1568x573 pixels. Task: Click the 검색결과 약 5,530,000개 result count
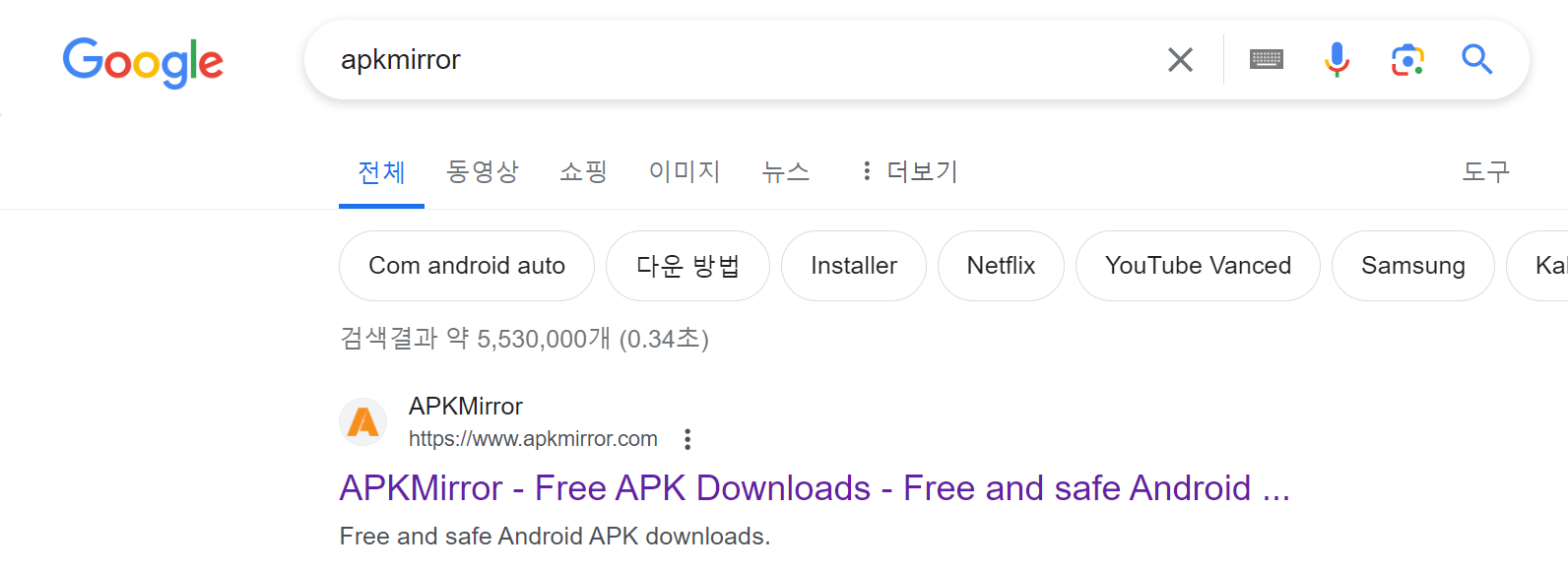524,339
